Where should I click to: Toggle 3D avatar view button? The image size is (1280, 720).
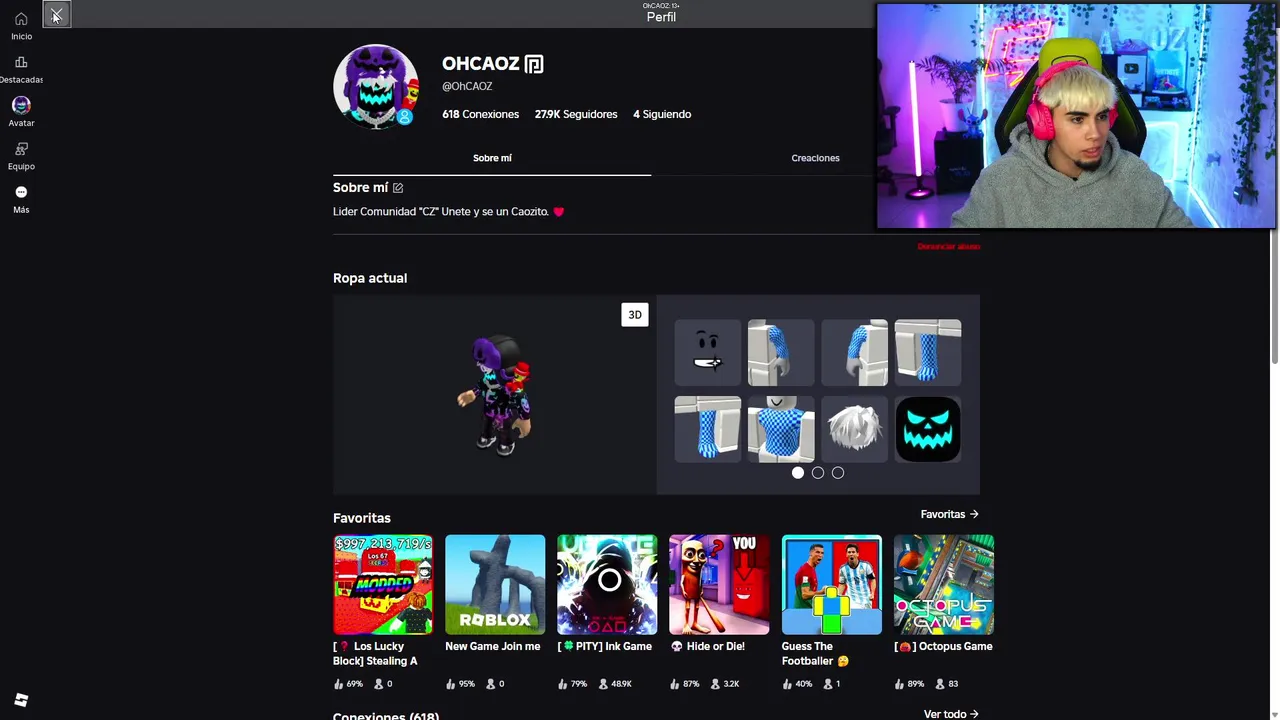click(635, 315)
